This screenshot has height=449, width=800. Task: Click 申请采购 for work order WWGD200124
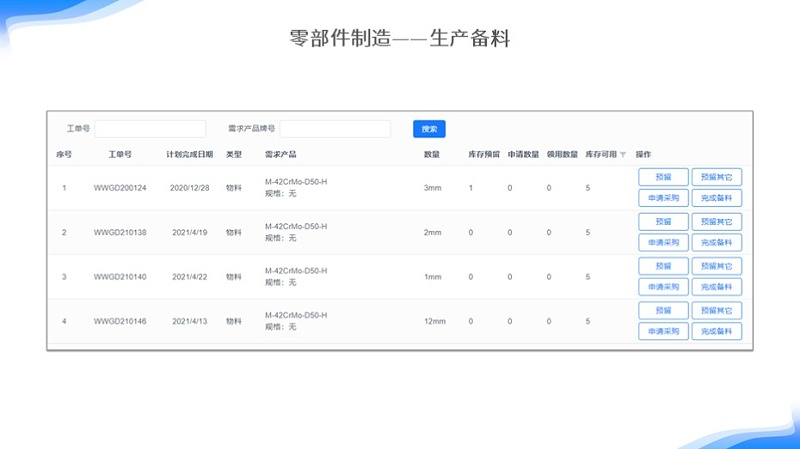663,198
